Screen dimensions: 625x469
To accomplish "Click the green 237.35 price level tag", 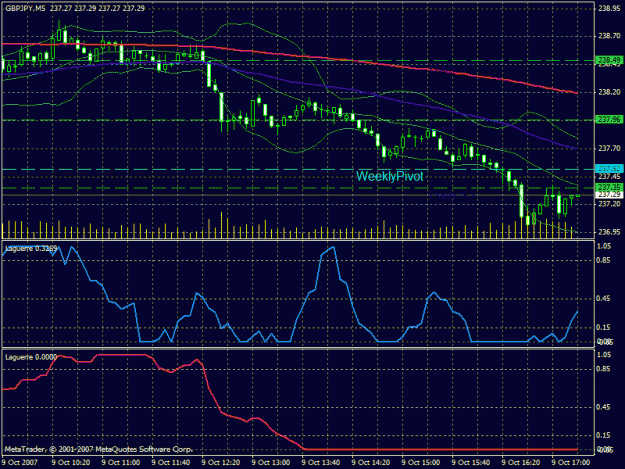I will coord(609,187).
